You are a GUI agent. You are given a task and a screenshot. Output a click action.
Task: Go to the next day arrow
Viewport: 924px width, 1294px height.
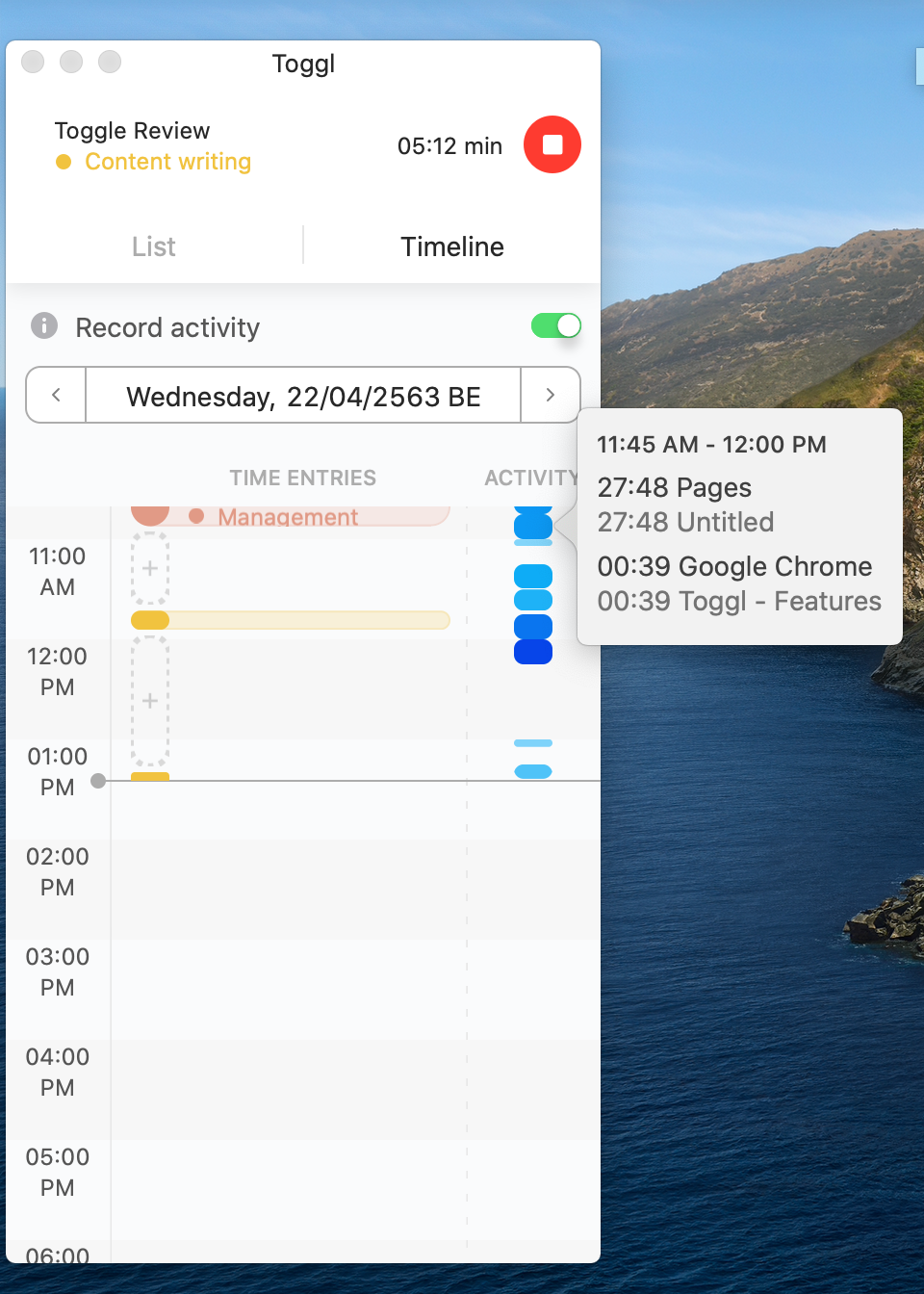(x=551, y=395)
